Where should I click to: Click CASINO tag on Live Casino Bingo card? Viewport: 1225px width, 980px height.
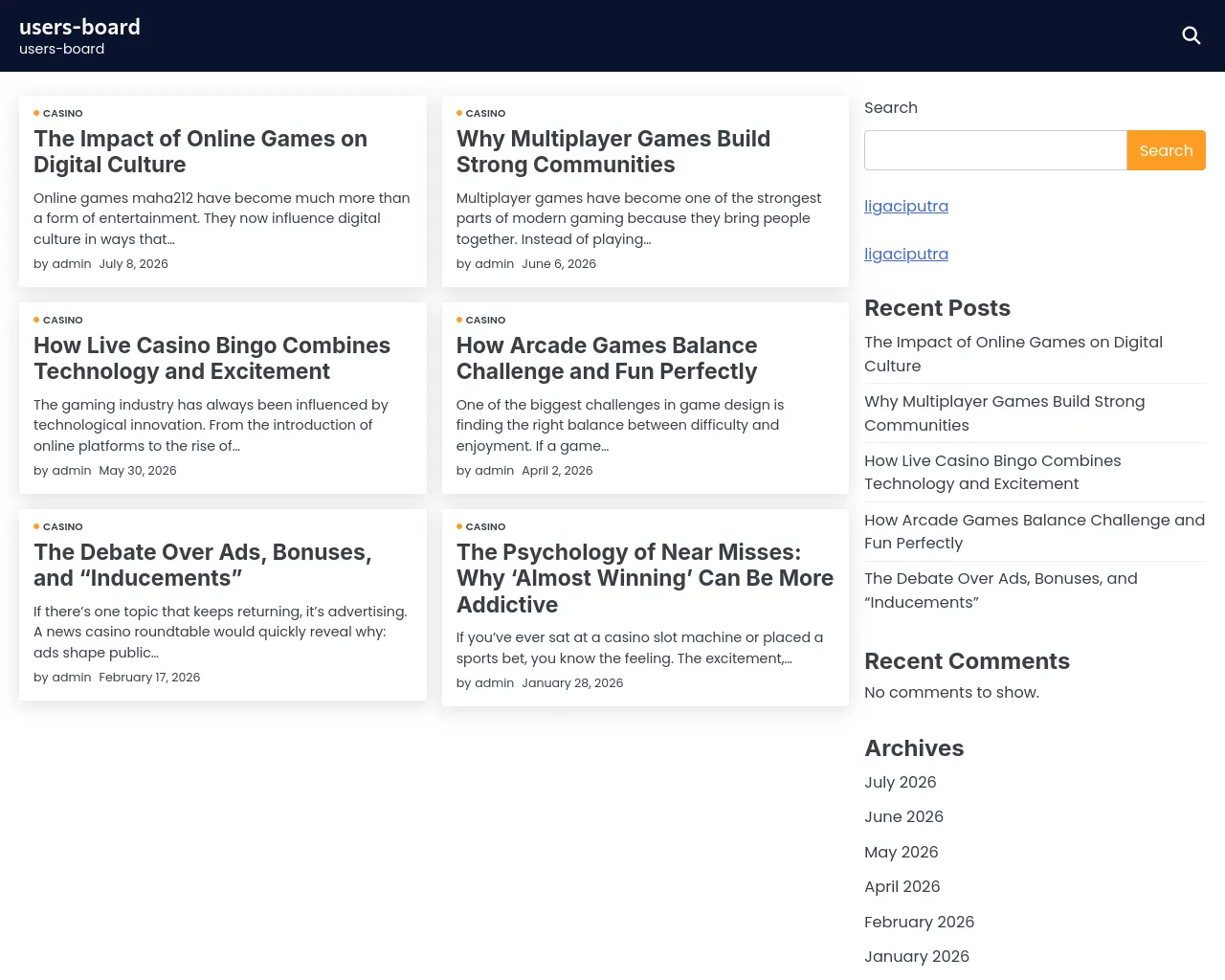pos(62,320)
